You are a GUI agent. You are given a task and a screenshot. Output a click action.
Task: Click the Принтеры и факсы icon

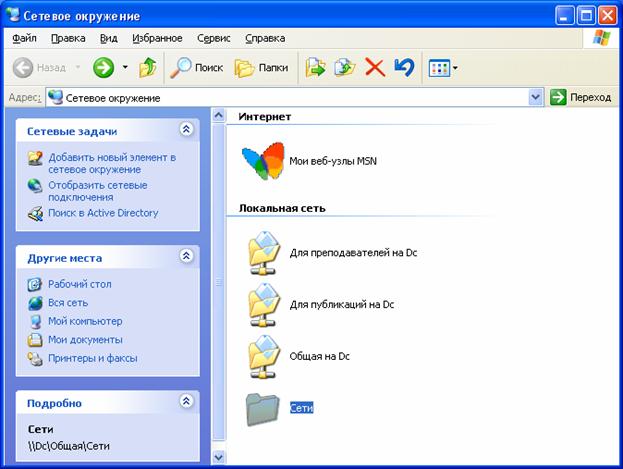(35, 359)
